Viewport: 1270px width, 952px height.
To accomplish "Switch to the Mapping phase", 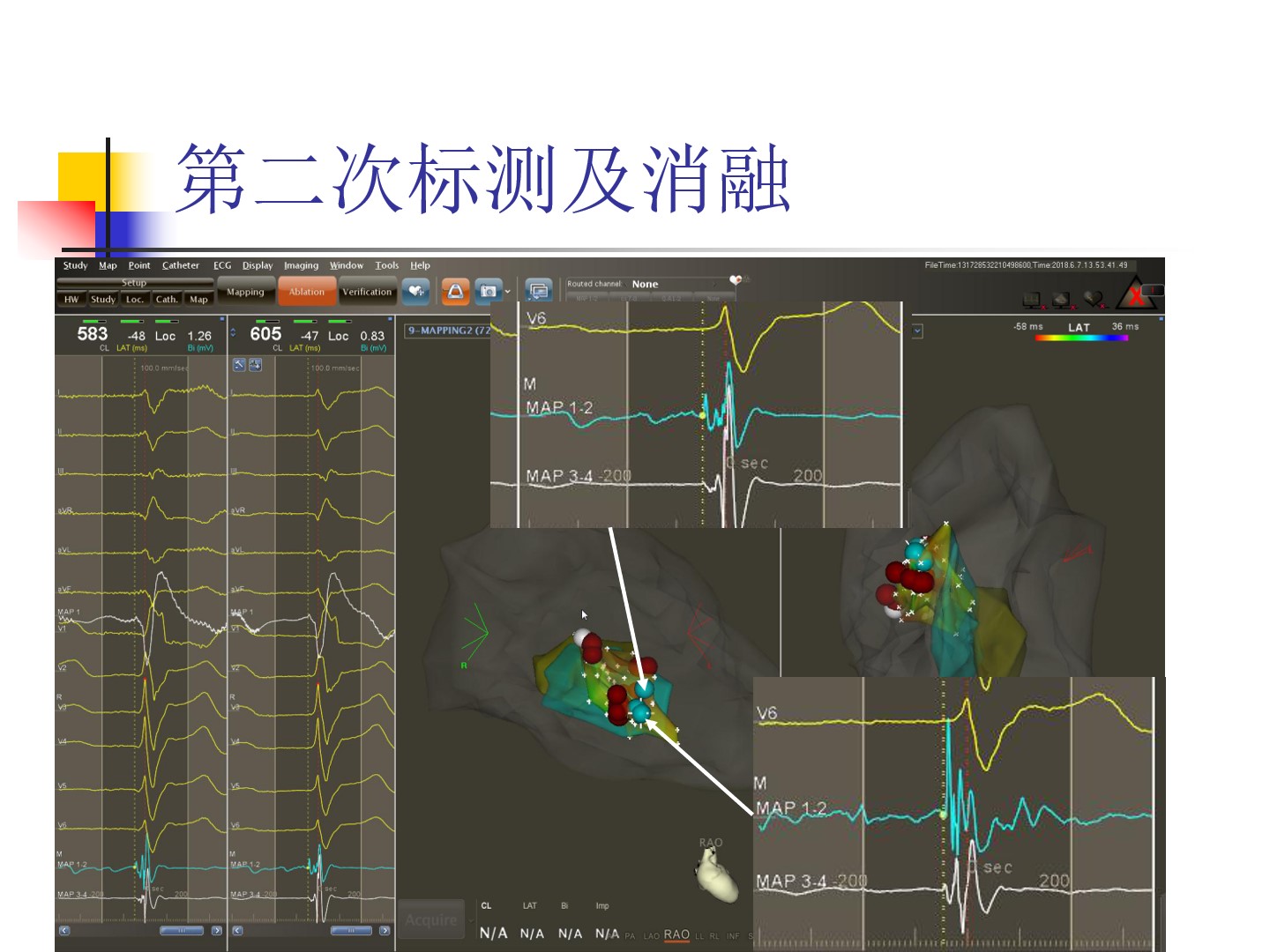I will pos(245,292).
